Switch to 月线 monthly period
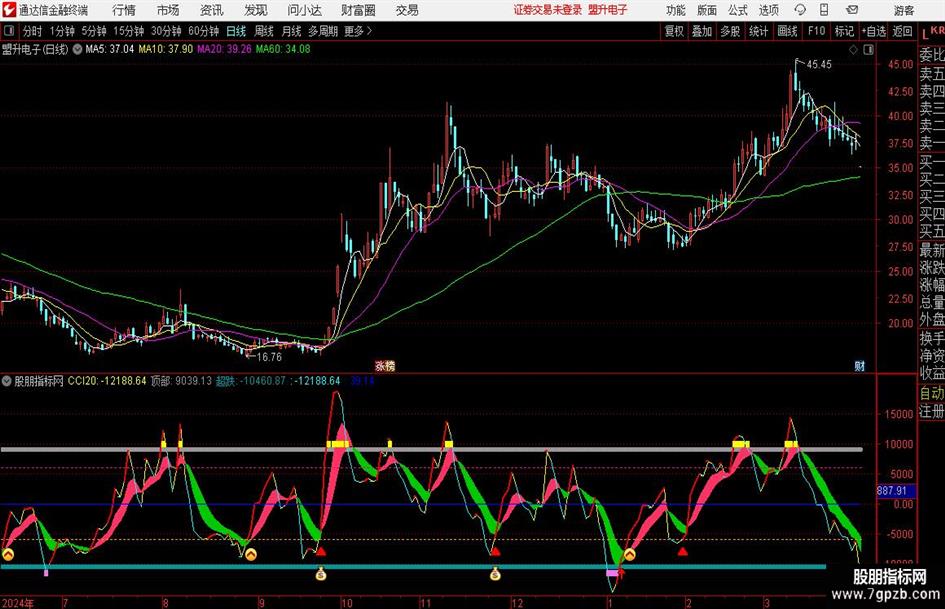 [292, 31]
